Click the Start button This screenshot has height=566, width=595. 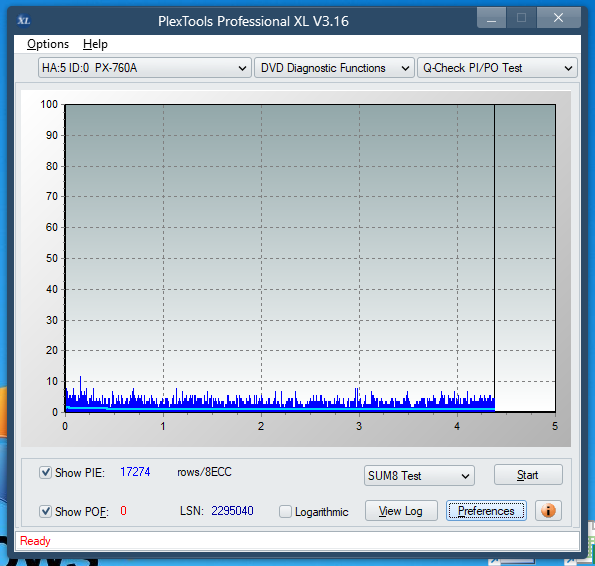(528, 475)
